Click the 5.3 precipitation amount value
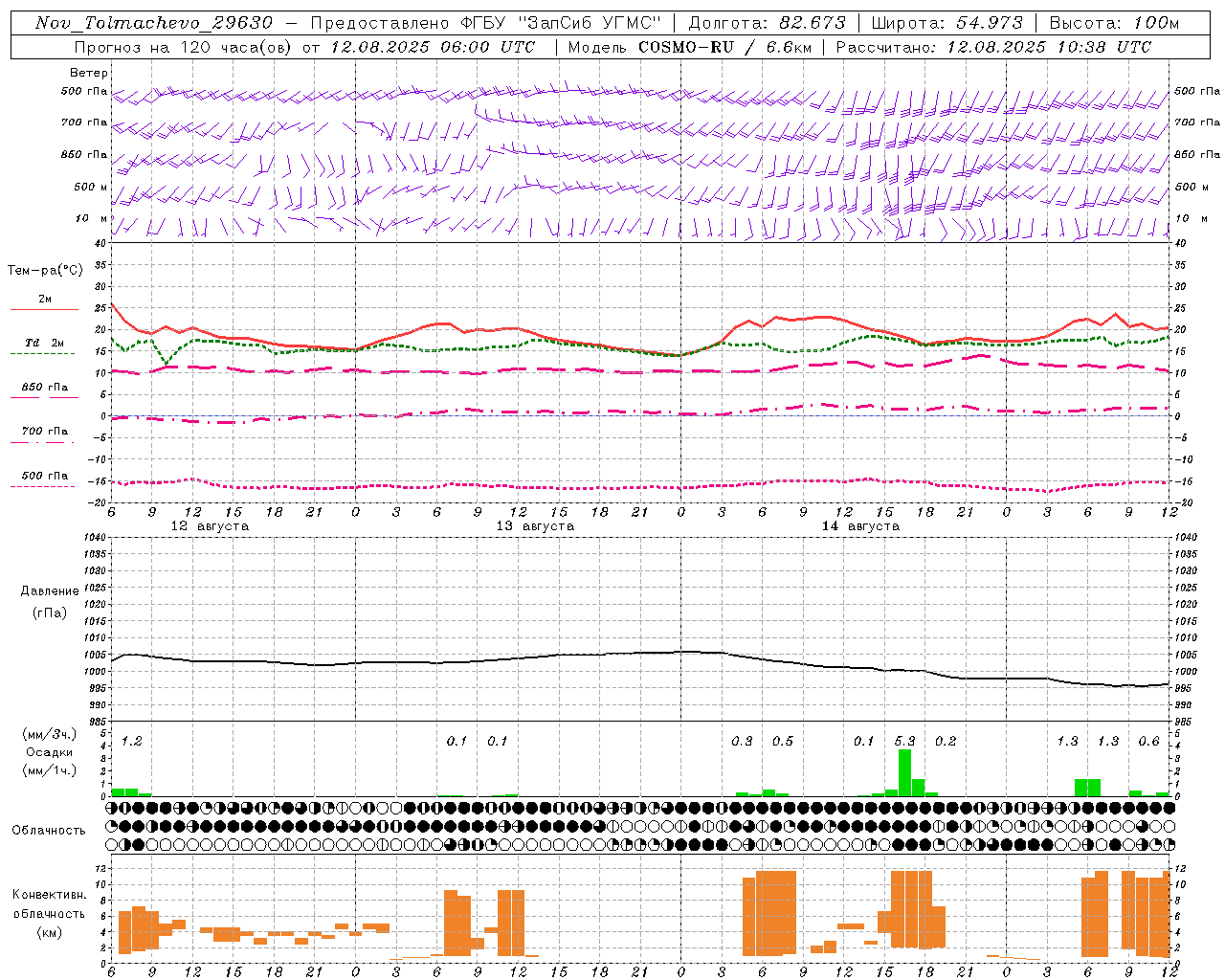The height and width of the screenshot is (980, 1225). [x=904, y=741]
